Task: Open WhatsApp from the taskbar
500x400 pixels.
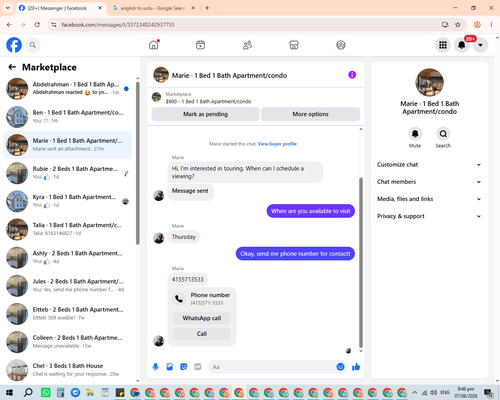Action: [46, 392]
